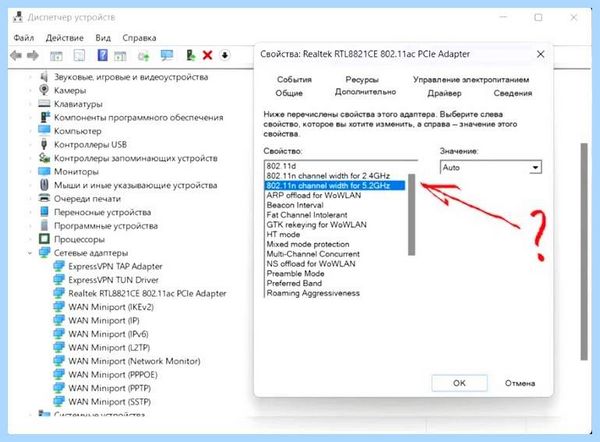Click the Cancel button (Отмена)
The width and height of the screenshot is (600, 442).
(x=520, y=383)
